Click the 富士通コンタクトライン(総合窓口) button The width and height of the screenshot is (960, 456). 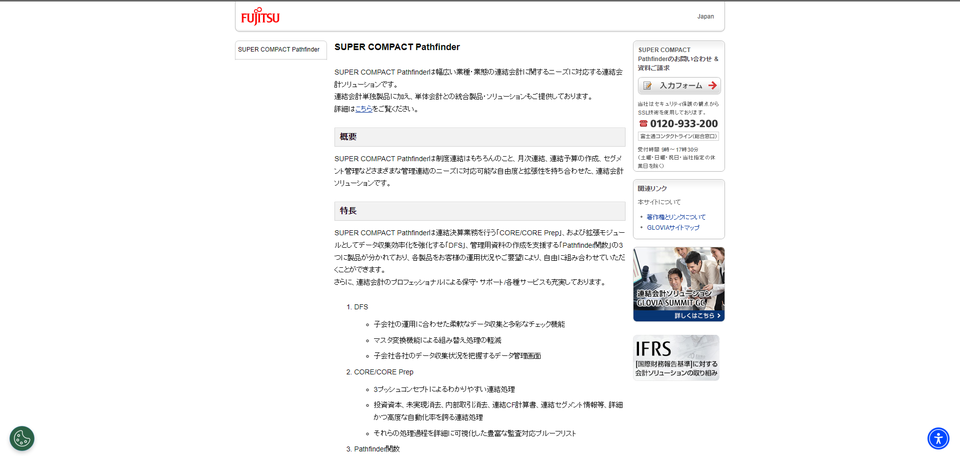pos(679,136)
